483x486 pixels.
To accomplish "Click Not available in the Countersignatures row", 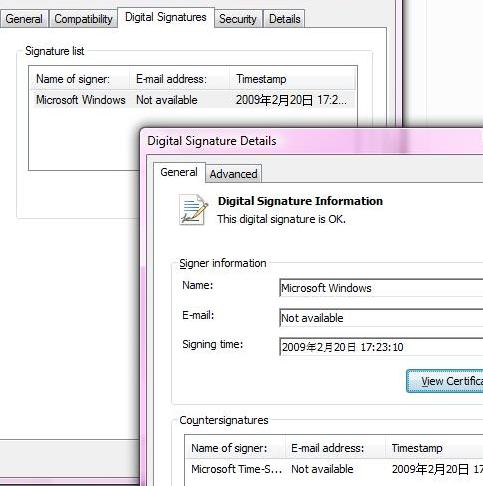I will click(x=322, y=469).
